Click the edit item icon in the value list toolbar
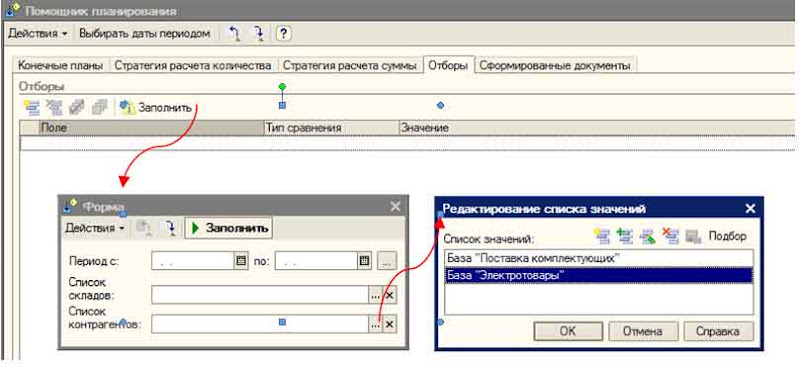The width and height of the screenshot is (800, 369). (x=647, y=236)
